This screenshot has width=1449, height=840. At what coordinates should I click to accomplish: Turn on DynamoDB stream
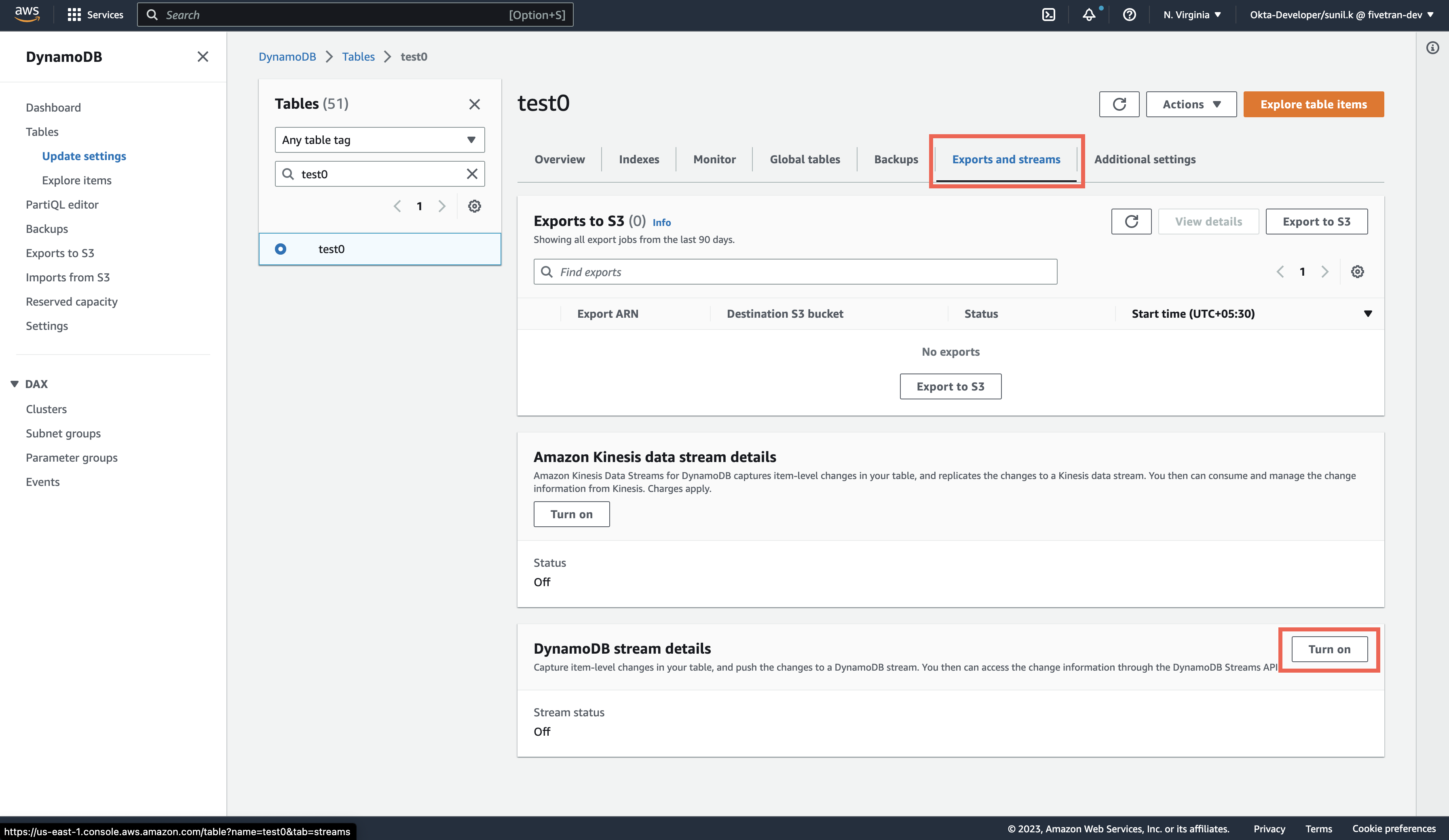click(1329, 648)
